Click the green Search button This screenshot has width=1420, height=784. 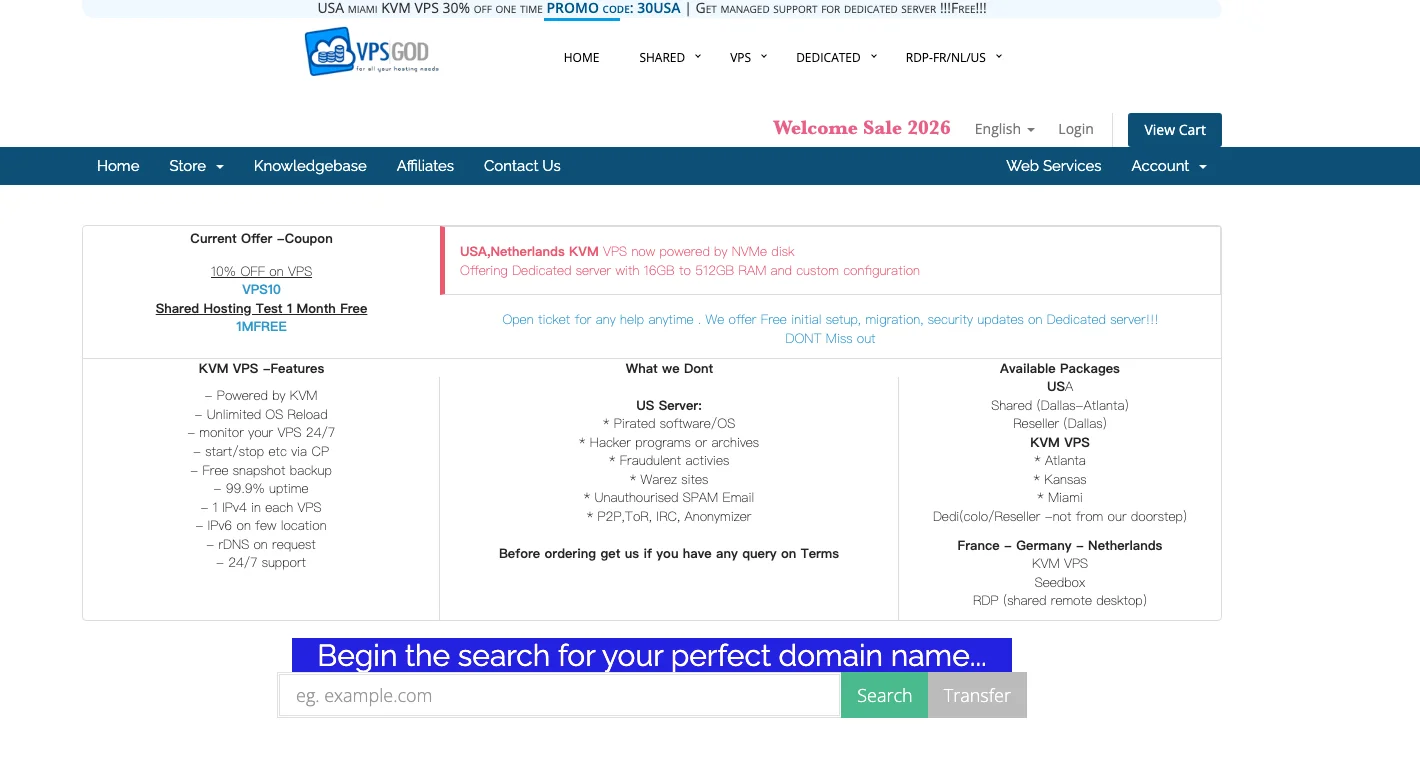pyautogui.click(x=884, y=695)
